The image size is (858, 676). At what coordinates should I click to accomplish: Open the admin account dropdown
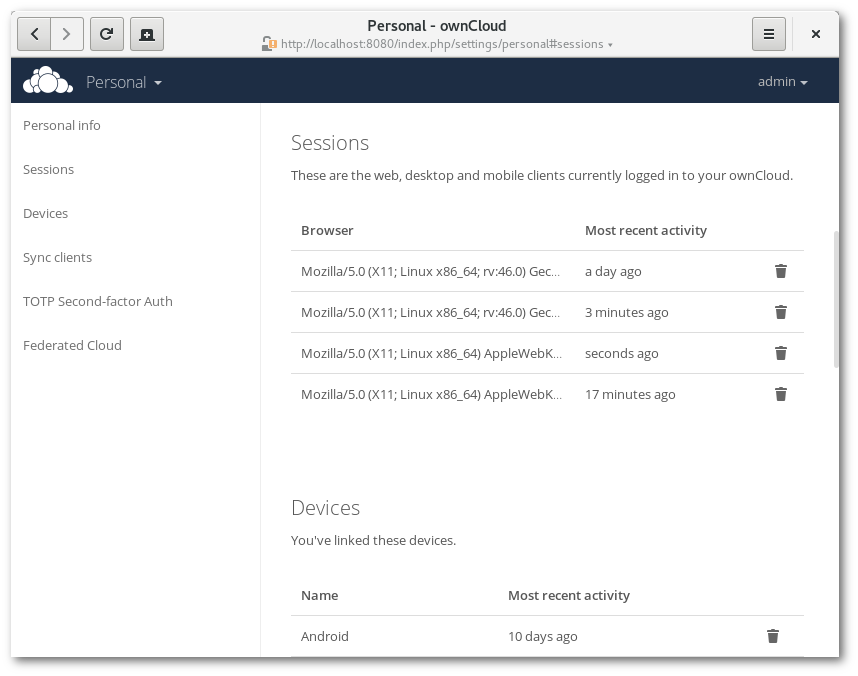pos(783,81)
